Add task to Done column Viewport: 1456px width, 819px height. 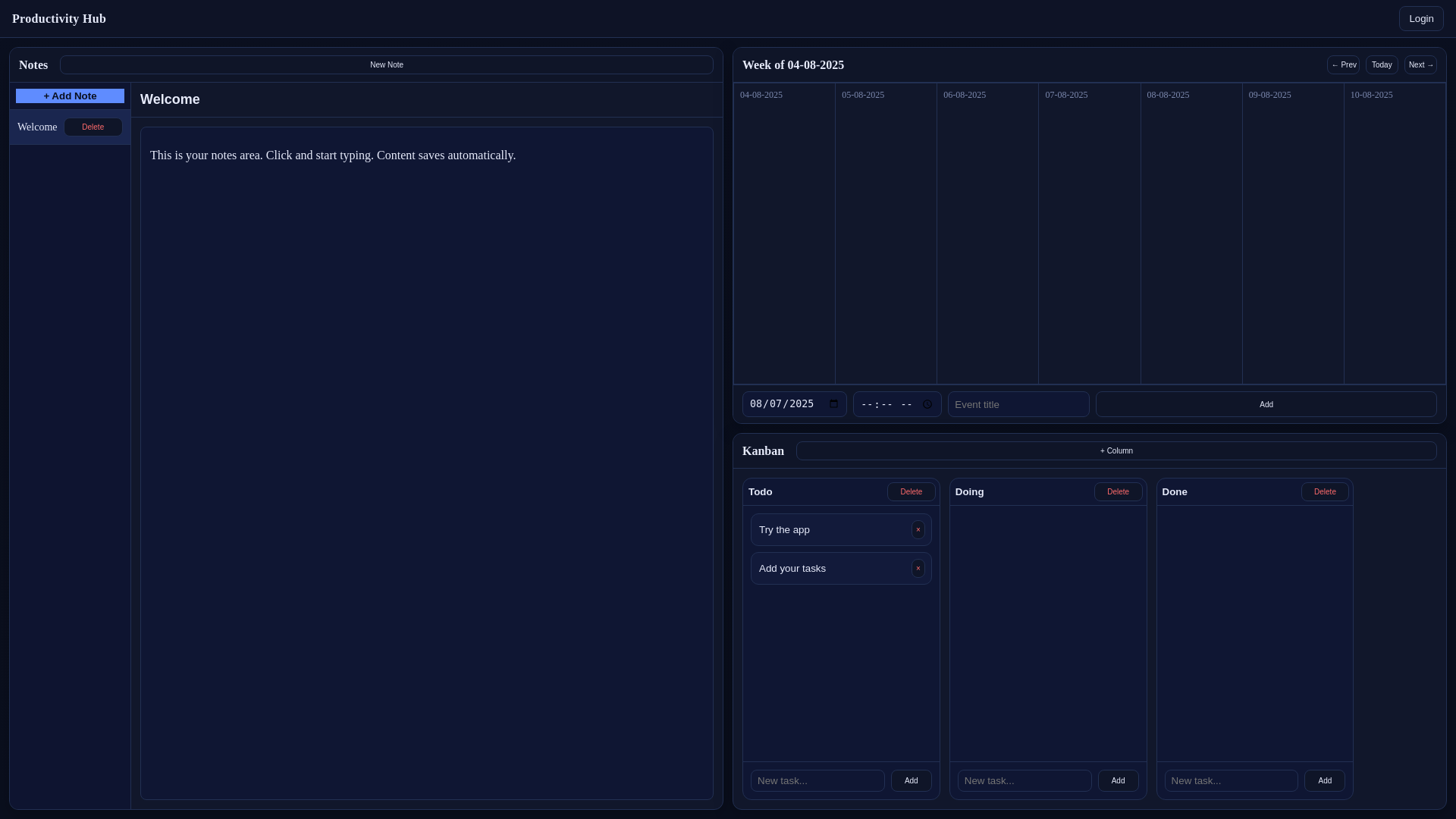coord(1325,781)
